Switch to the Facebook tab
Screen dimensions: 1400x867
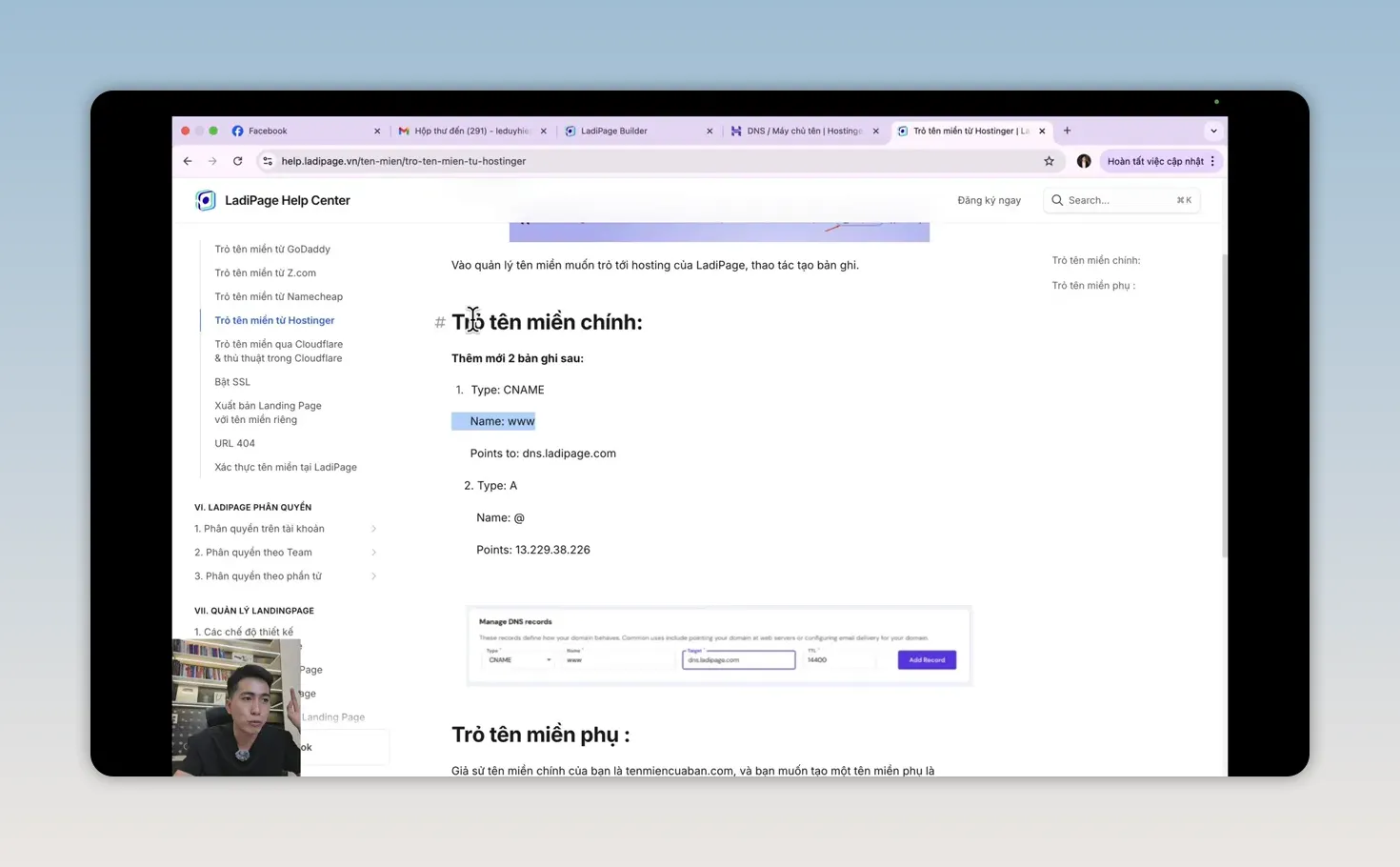click(x=306, y=131)
